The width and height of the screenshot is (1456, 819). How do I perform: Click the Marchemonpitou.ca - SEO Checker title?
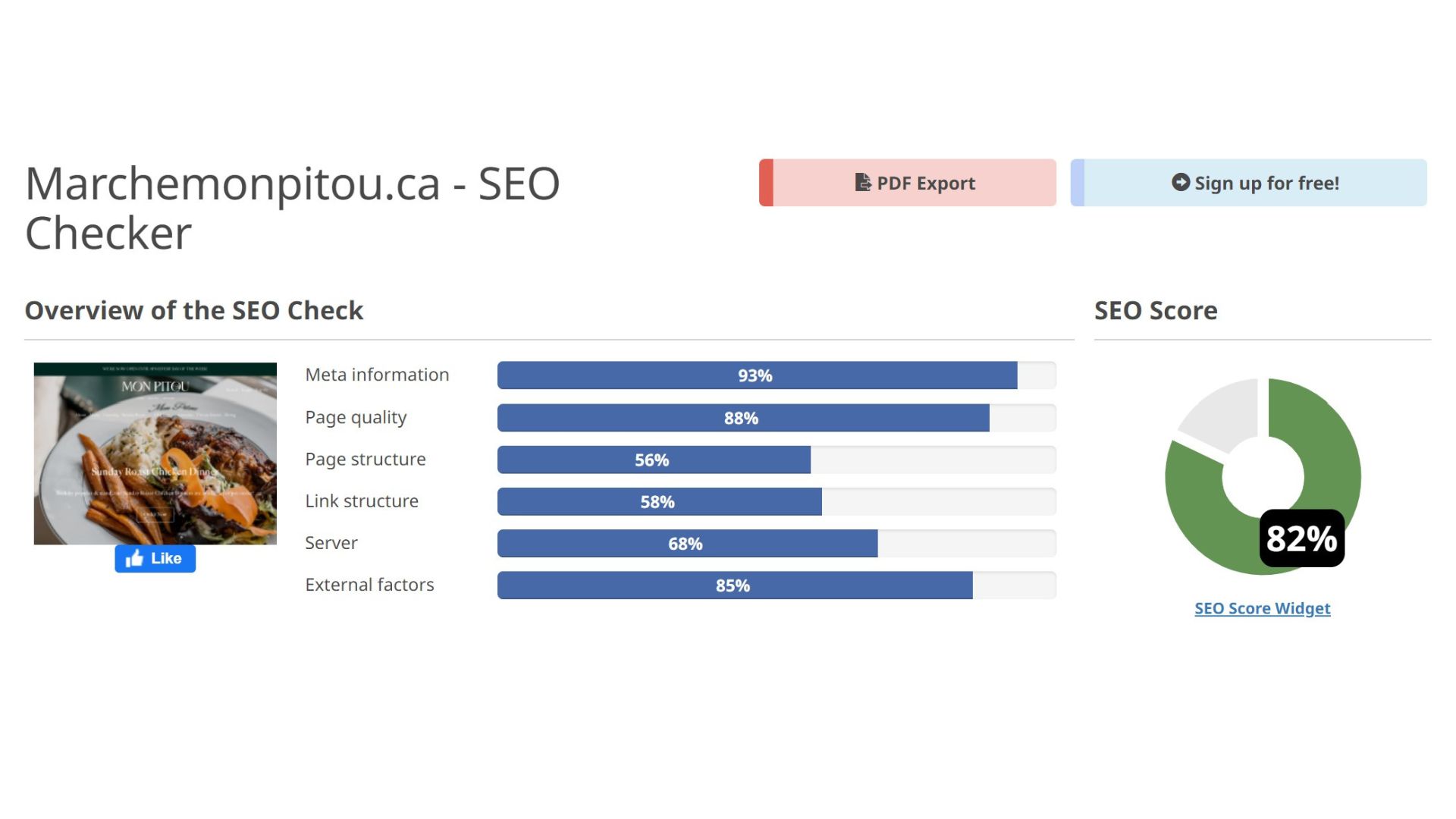[x=292, y=207]
